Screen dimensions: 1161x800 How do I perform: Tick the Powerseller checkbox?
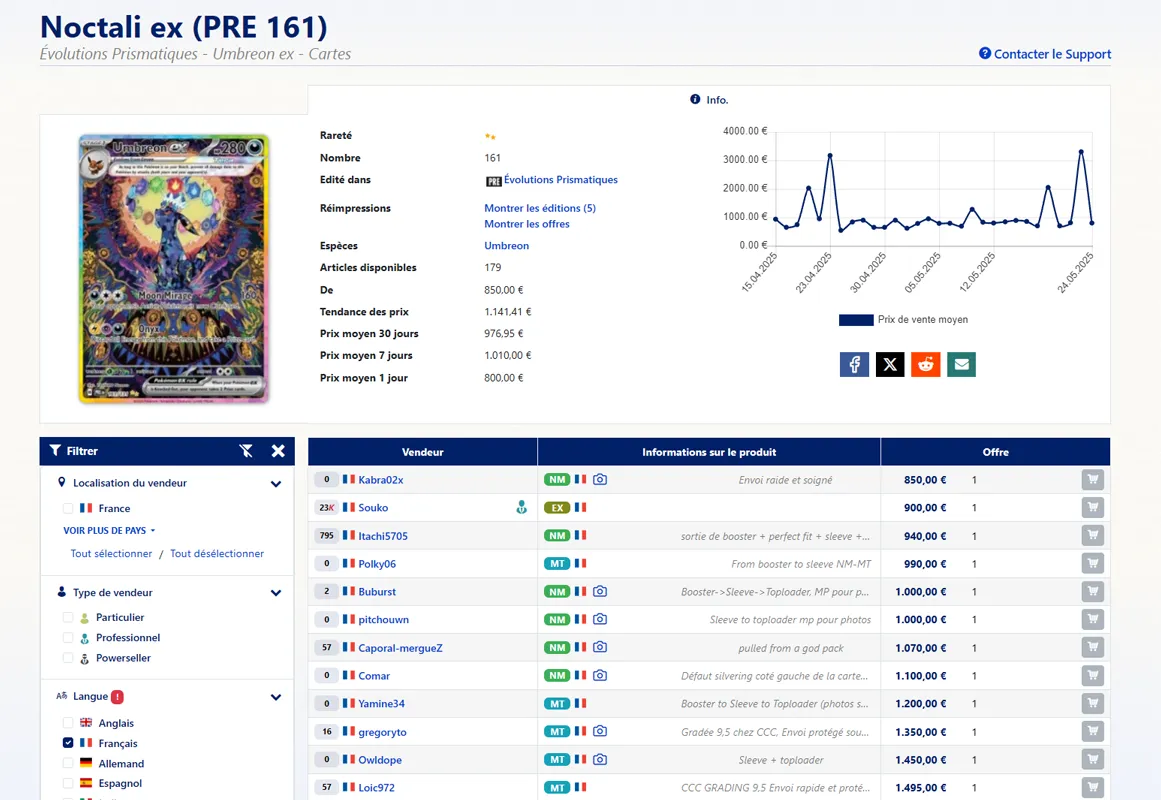[x=68, y=658]
